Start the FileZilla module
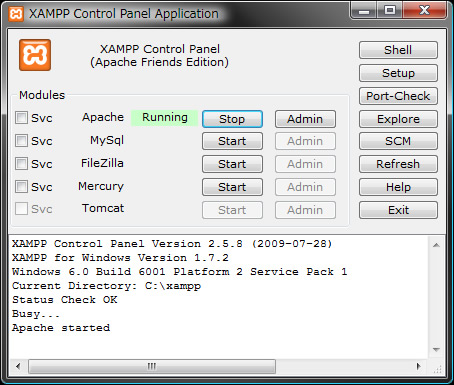 (x=232, y=164)
